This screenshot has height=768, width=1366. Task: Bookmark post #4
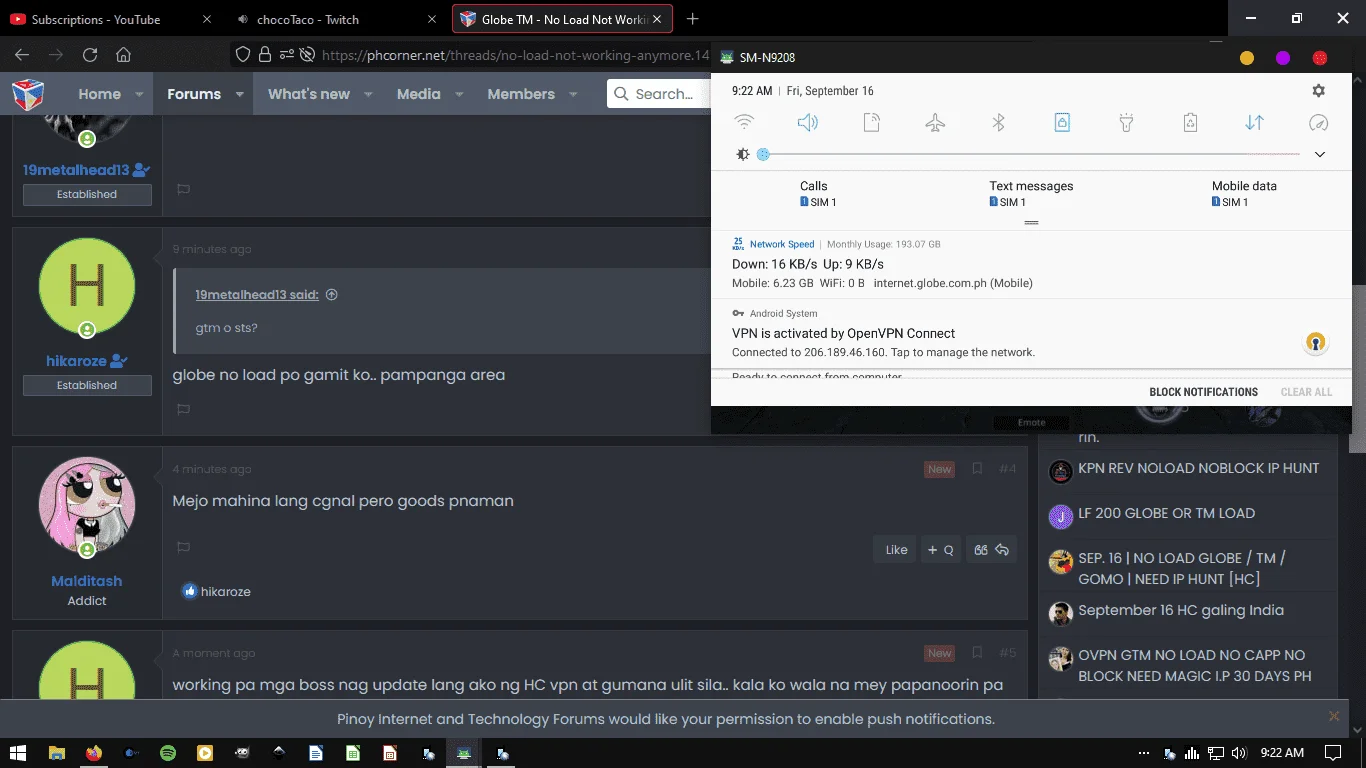pos(977,469)
